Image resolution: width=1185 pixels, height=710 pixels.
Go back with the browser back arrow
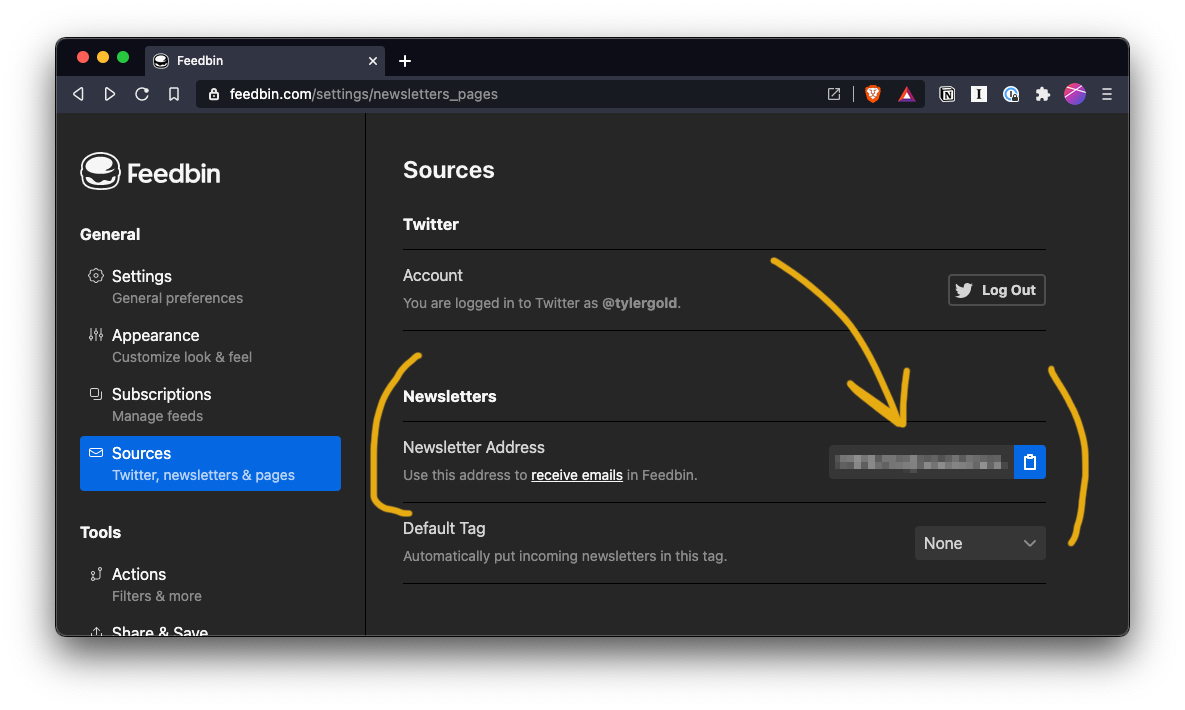79,94
